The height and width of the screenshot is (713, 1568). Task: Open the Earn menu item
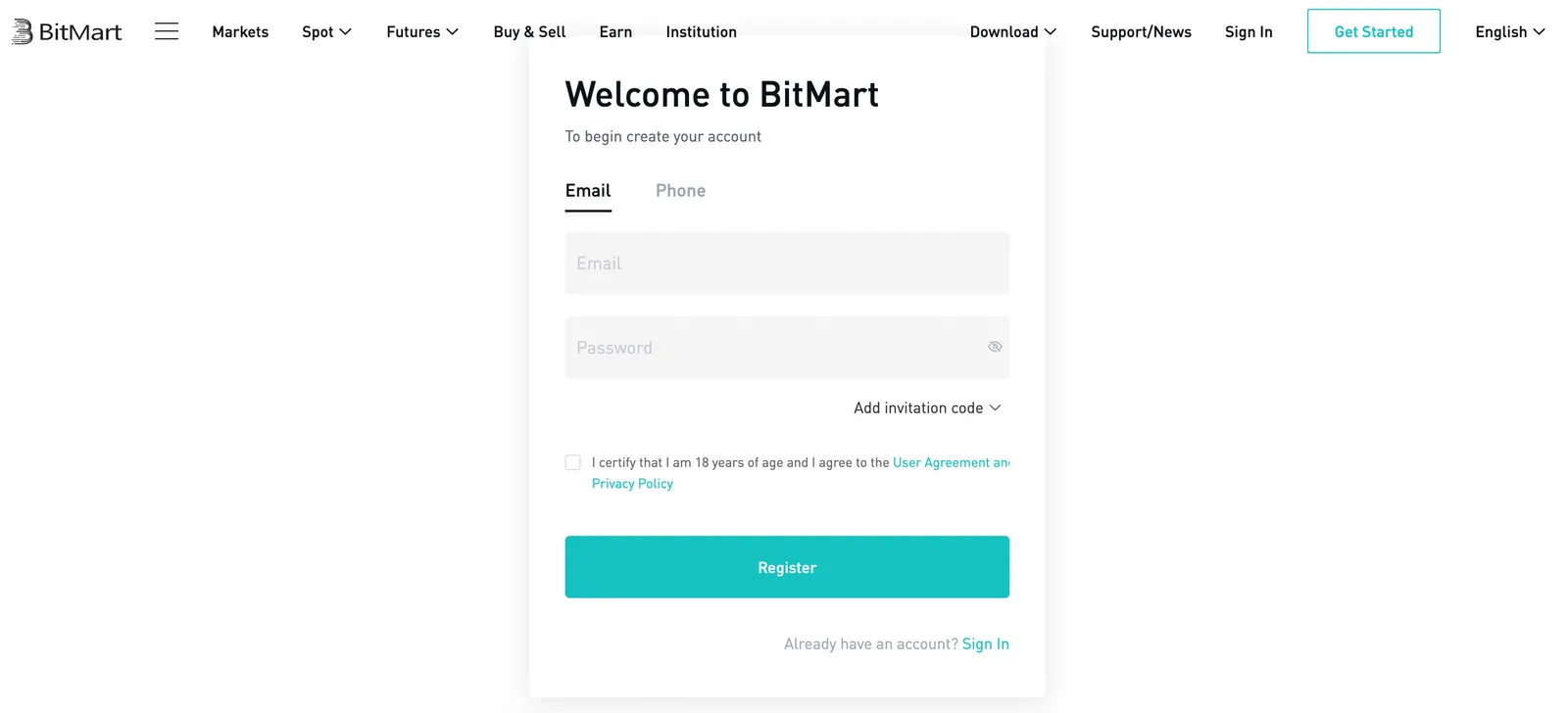point(615,32)
